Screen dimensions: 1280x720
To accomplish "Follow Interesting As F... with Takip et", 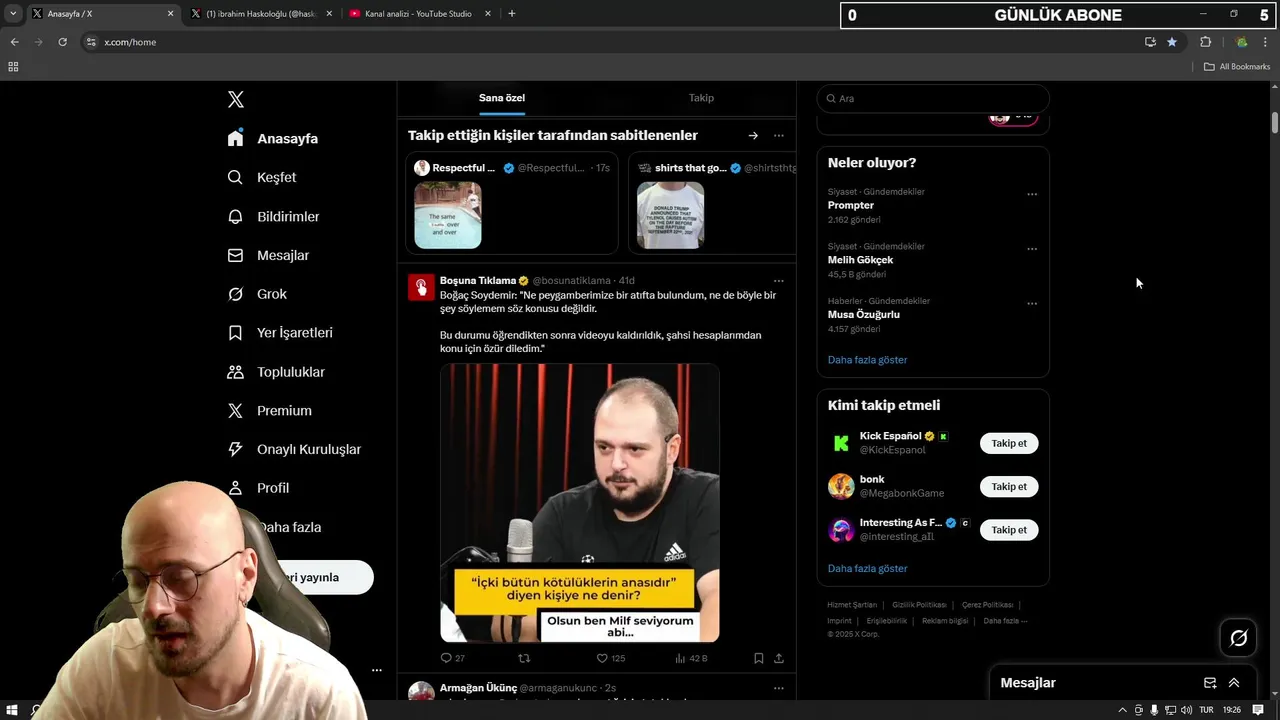I will click(1009, 530).
